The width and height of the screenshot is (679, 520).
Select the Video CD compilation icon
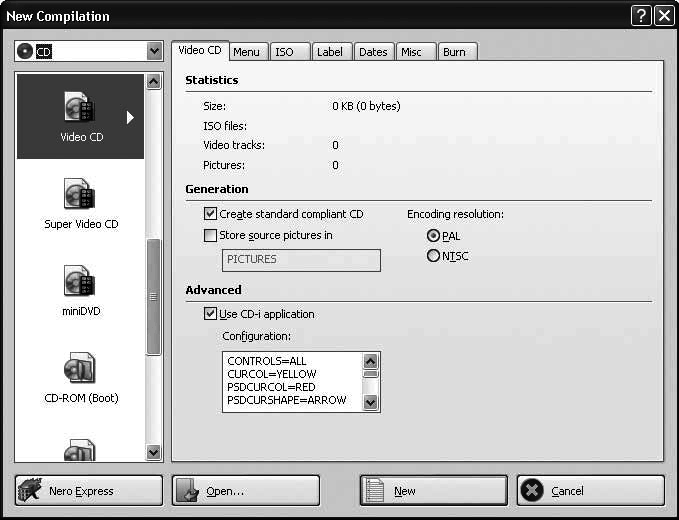pos(79,108)
